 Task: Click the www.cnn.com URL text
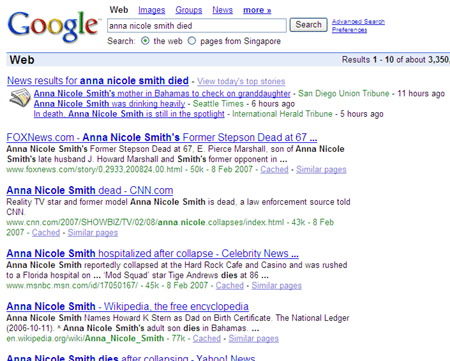click(x=145, y=222)
